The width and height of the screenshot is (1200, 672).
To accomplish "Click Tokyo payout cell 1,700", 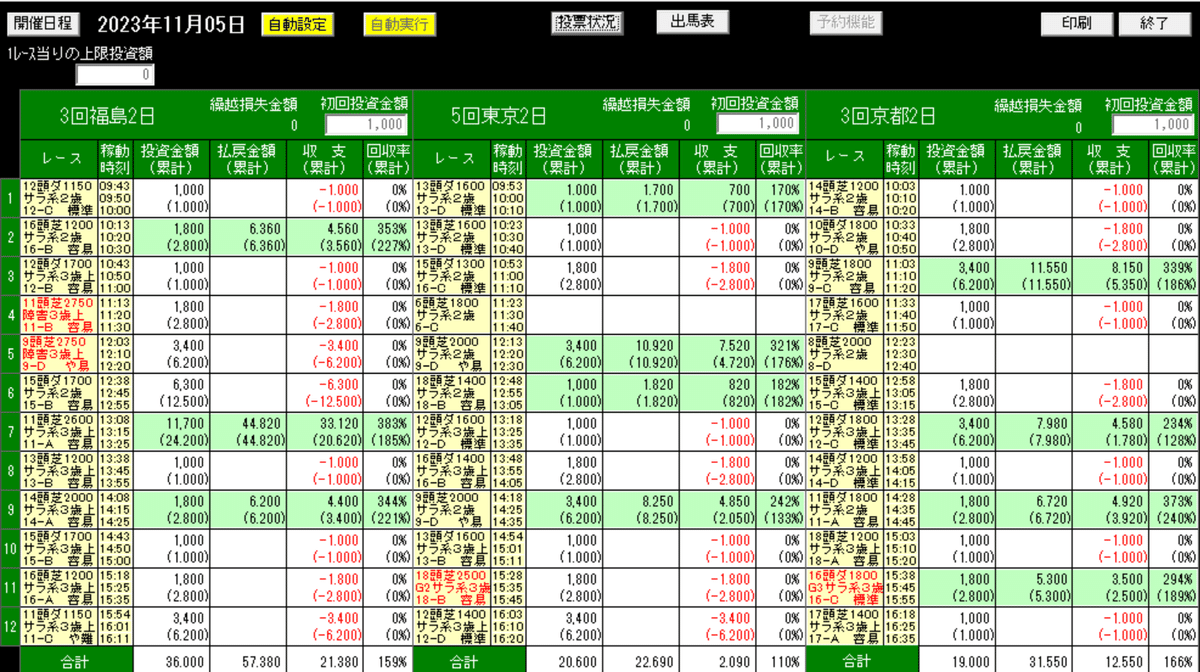I will [x=639, y=198].
